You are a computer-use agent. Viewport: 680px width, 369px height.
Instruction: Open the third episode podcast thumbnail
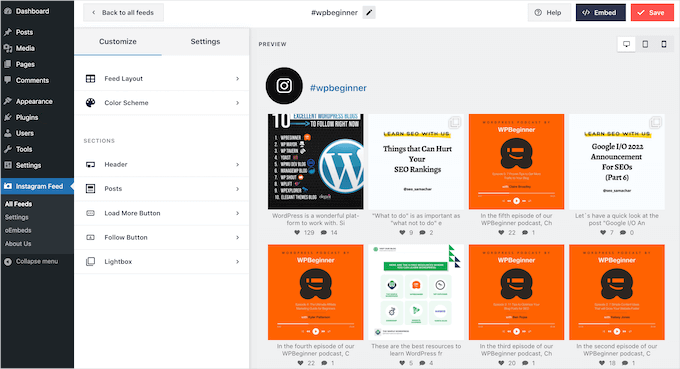point(517,292)
